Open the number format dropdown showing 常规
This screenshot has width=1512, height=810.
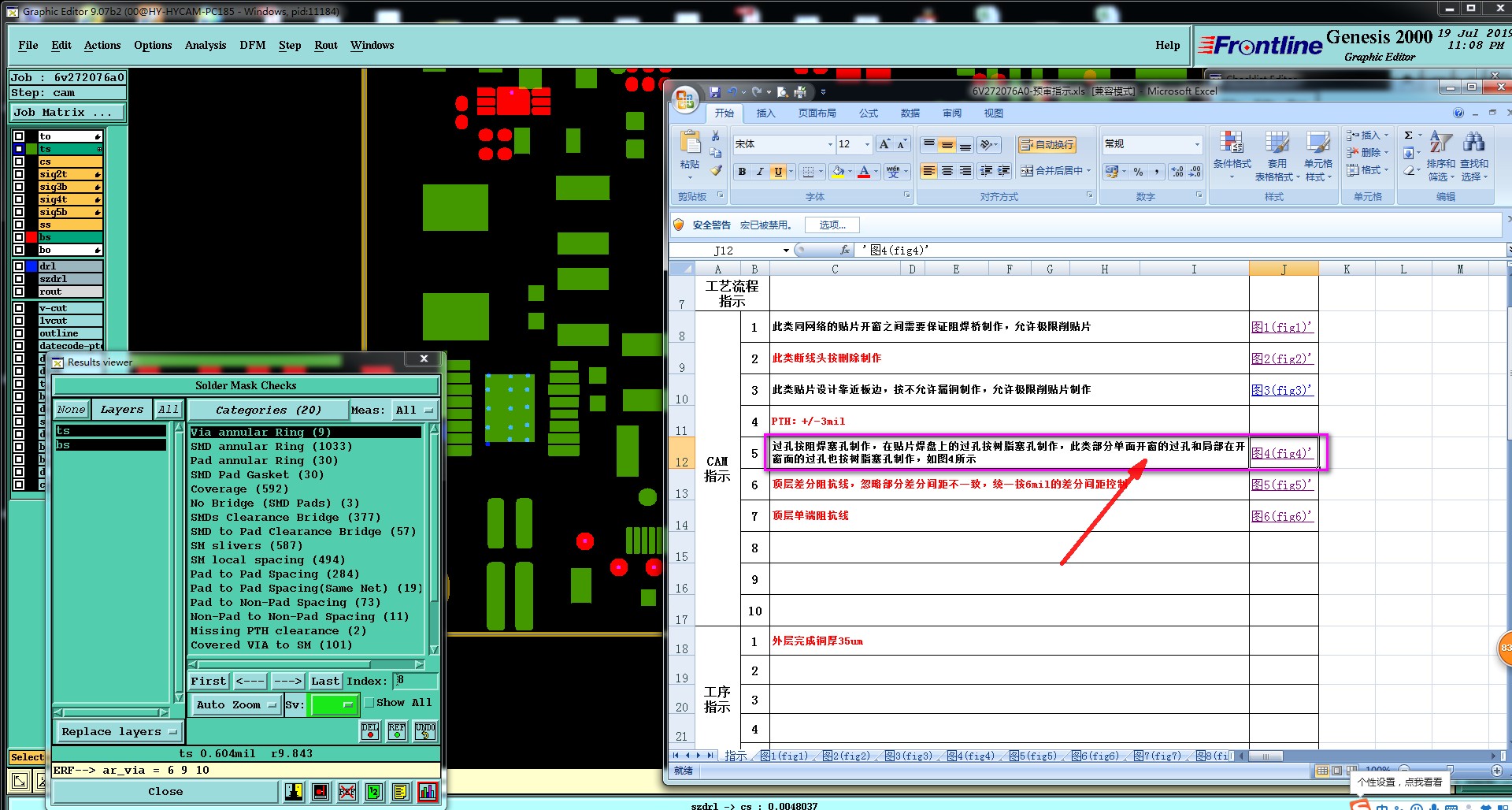point(1197,144)
